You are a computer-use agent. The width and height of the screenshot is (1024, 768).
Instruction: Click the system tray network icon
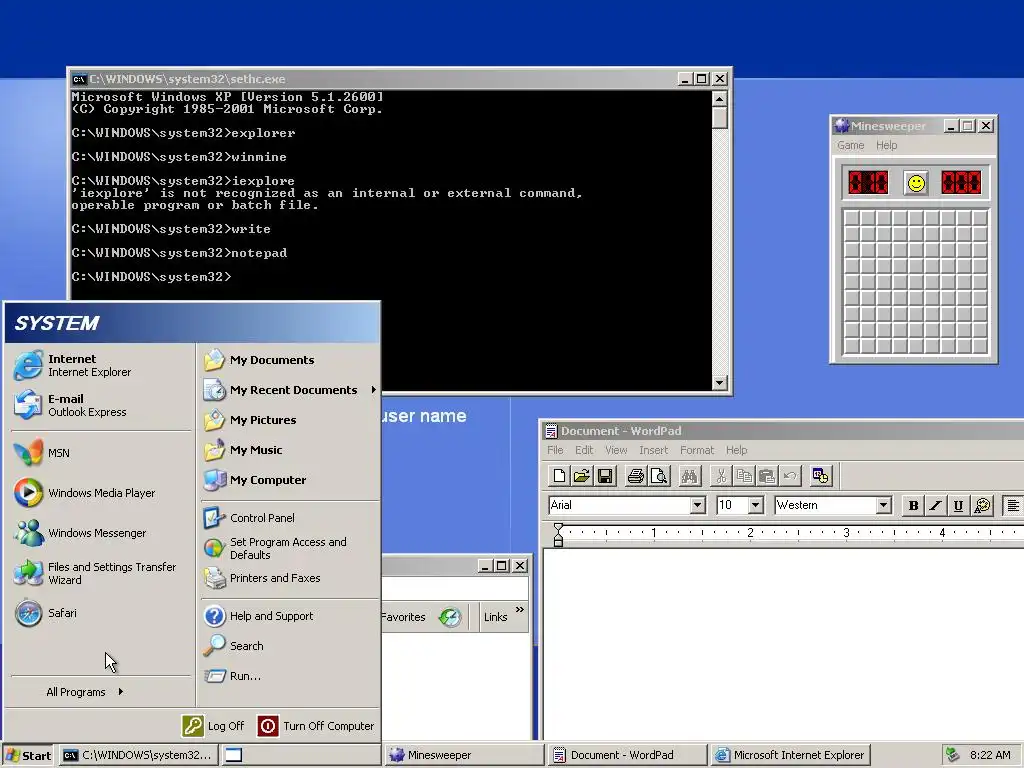point(953,755)
